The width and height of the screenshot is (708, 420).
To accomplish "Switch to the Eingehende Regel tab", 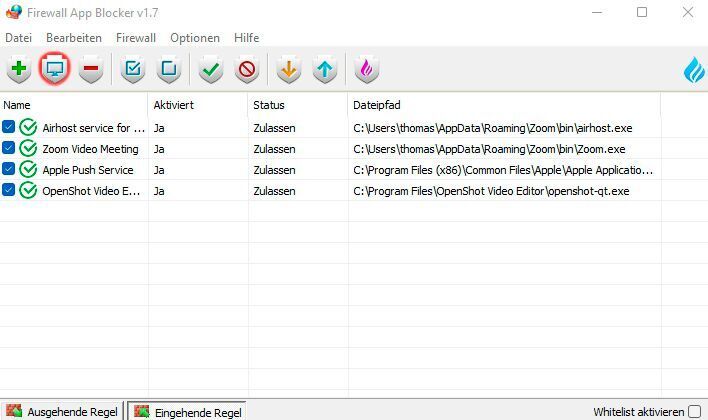I will coord(188,412).
